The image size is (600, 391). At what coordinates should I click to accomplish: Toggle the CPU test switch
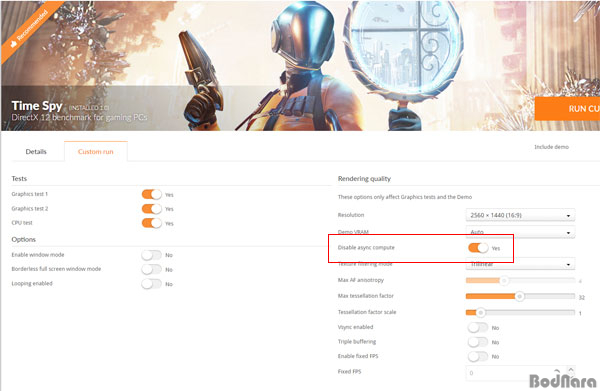tap(152, 223)
